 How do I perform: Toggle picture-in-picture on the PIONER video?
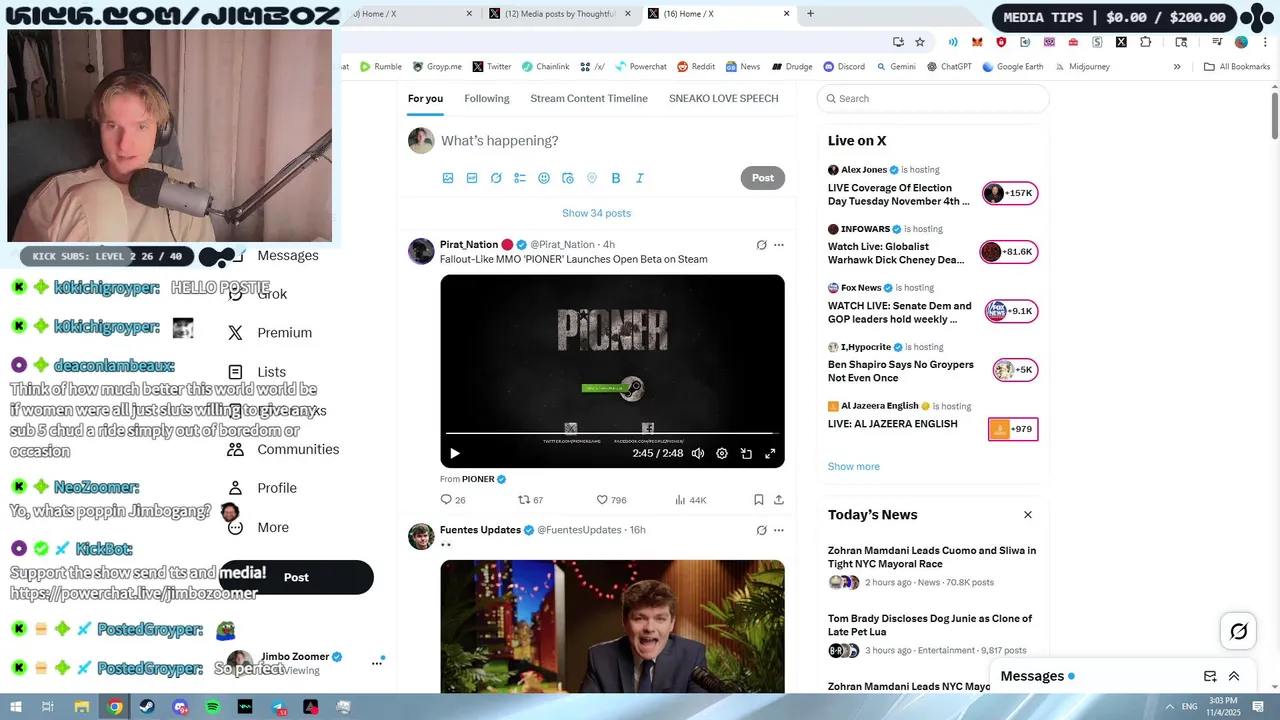pos(746,453)
